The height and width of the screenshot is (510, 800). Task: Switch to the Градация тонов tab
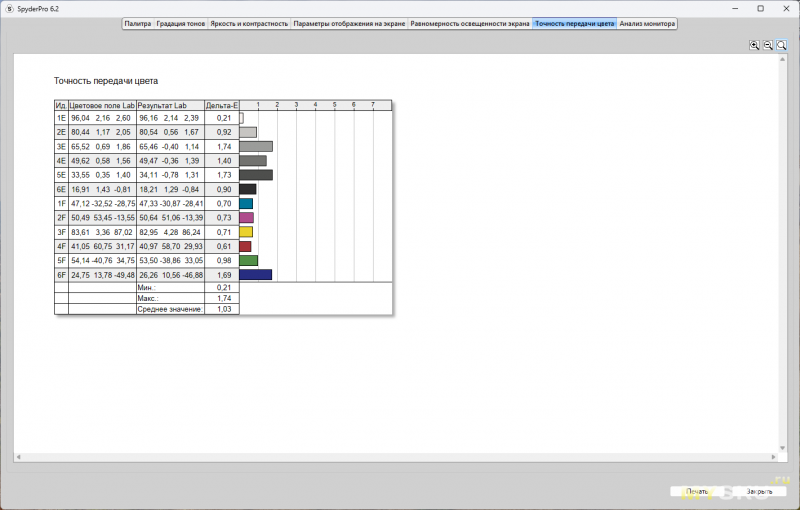tap(181, 23)
